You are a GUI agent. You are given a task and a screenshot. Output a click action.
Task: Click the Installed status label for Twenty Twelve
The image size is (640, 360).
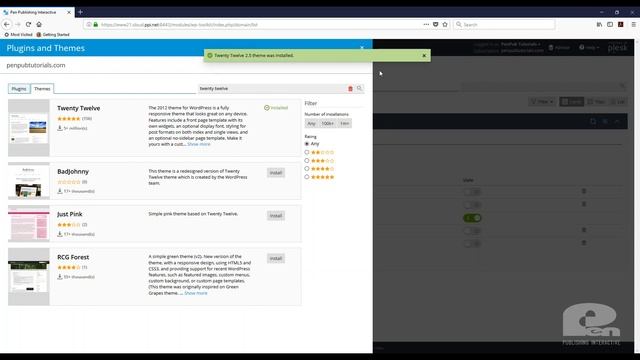[276, 108]
